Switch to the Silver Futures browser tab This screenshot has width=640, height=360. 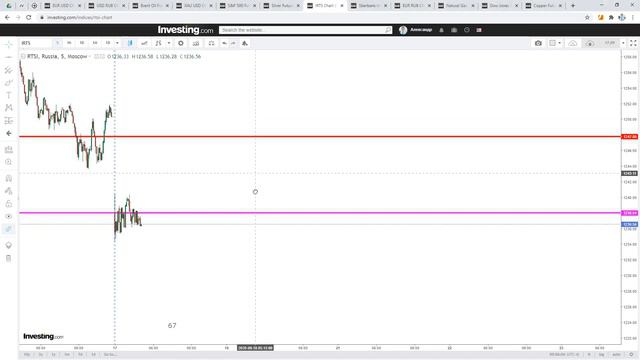point(282,6)
